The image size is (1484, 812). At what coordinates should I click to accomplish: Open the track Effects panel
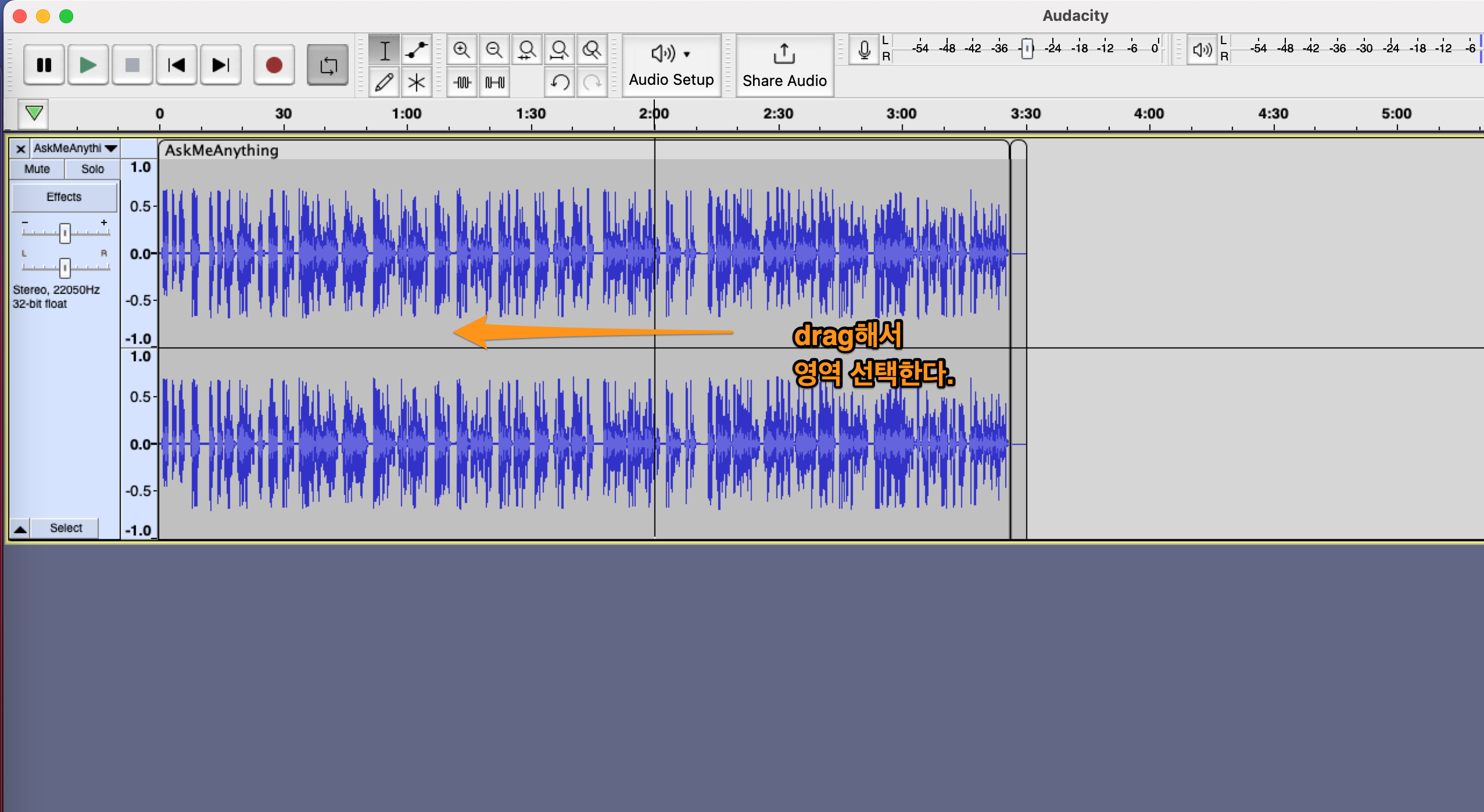[64, 197]
